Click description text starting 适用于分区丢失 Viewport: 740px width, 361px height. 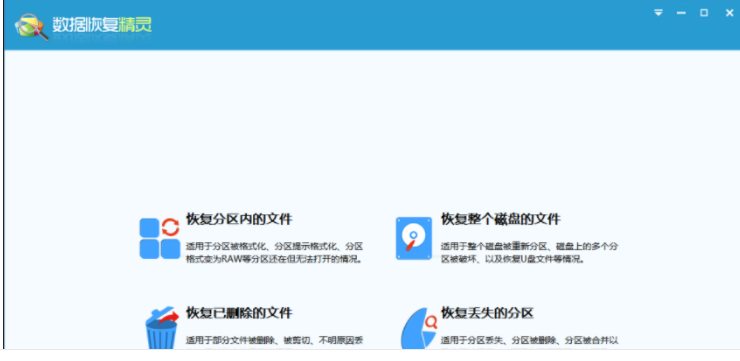(530, 341)
